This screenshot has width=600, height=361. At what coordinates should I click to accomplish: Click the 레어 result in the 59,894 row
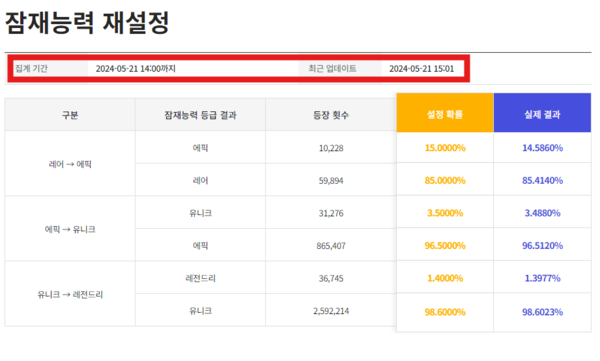200,180
